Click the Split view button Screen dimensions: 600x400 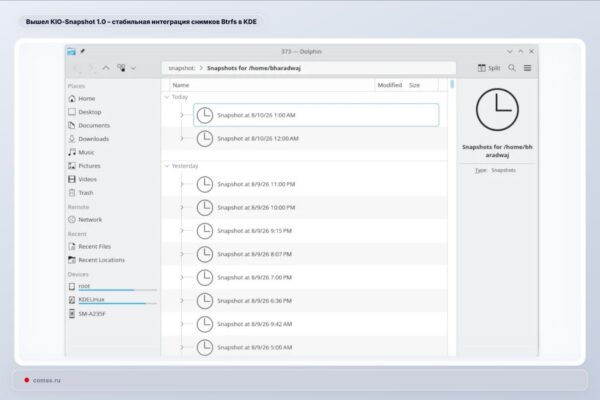pyautogui.click(x=489, y=68)
